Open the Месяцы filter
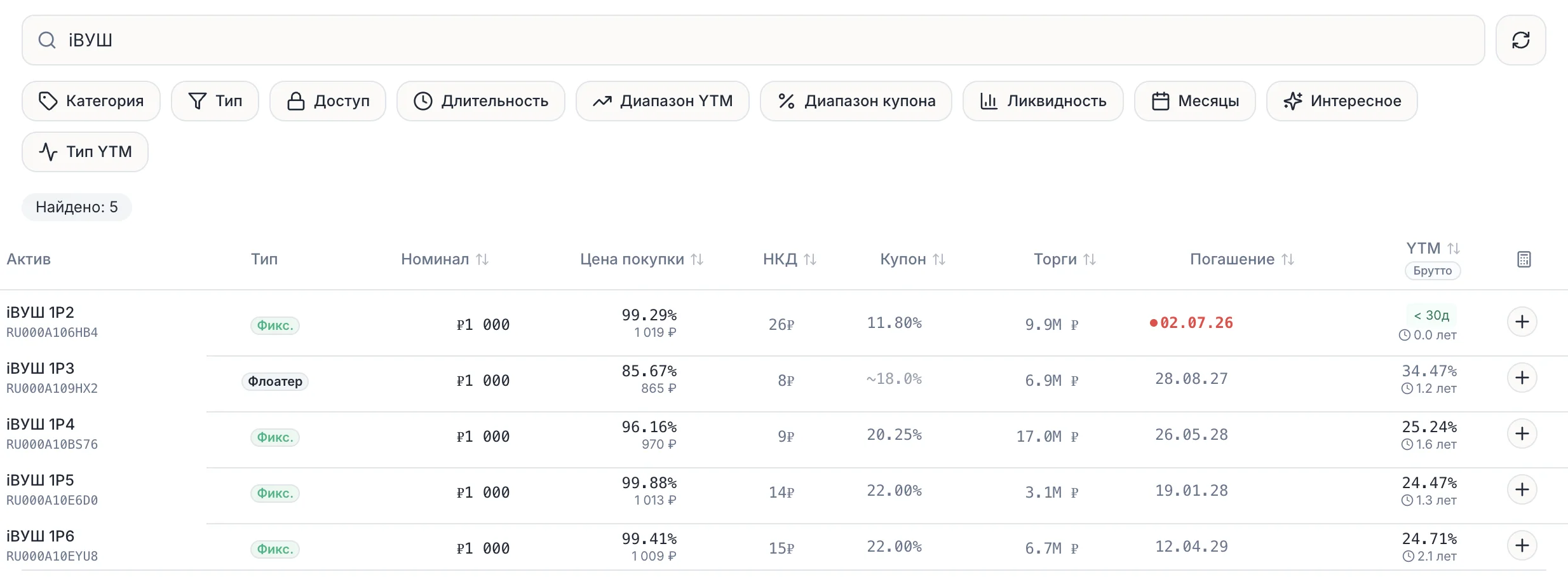This screenshot has height=586, width=1568. (x=1195, y=101)
